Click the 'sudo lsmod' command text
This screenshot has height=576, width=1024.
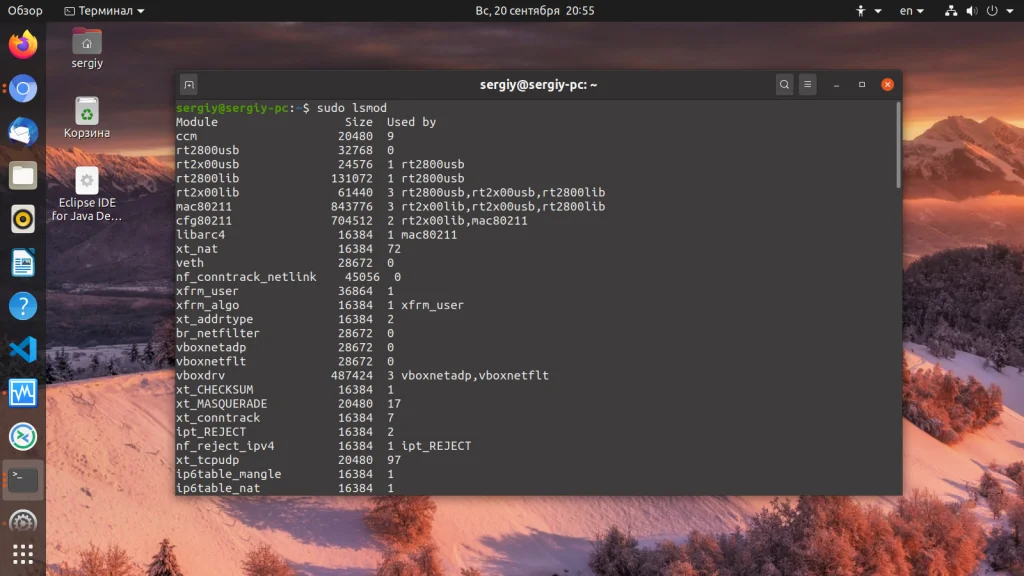[352, 108]
